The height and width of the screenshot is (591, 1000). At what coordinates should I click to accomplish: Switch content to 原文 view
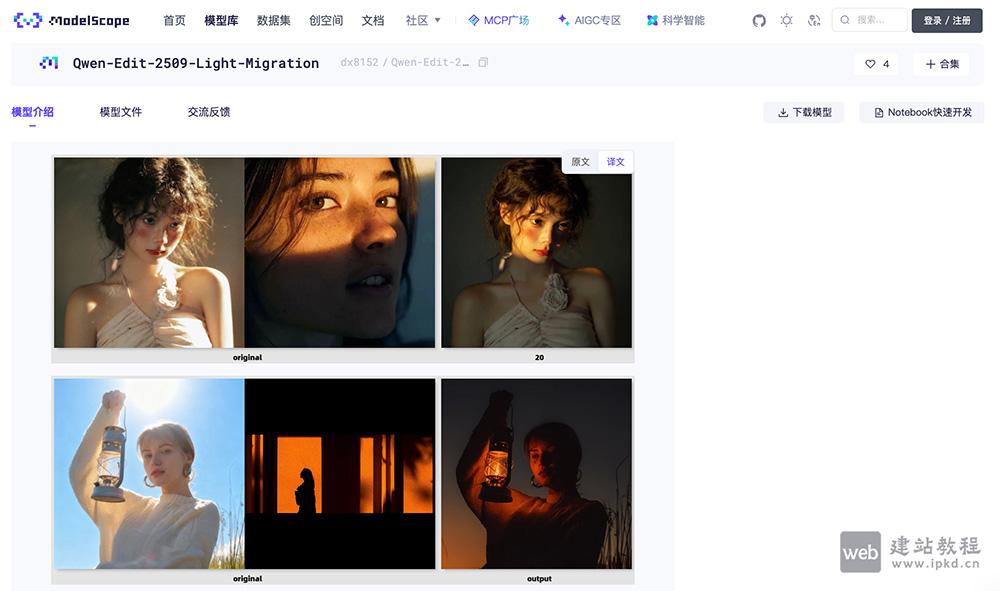click(581, 161)
